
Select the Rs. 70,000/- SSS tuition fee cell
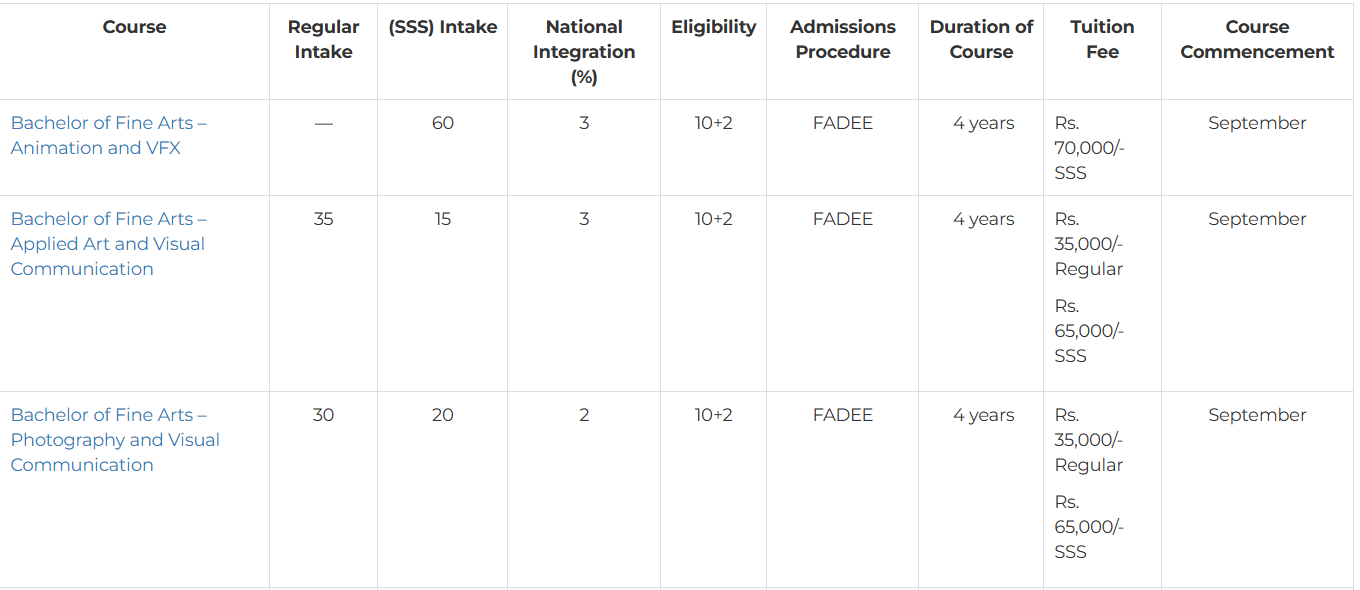1088,148
